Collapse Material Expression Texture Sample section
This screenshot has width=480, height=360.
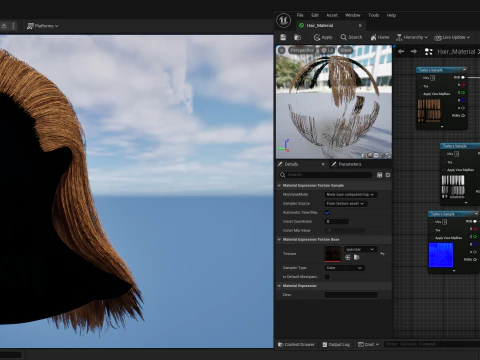coord(279,185)
